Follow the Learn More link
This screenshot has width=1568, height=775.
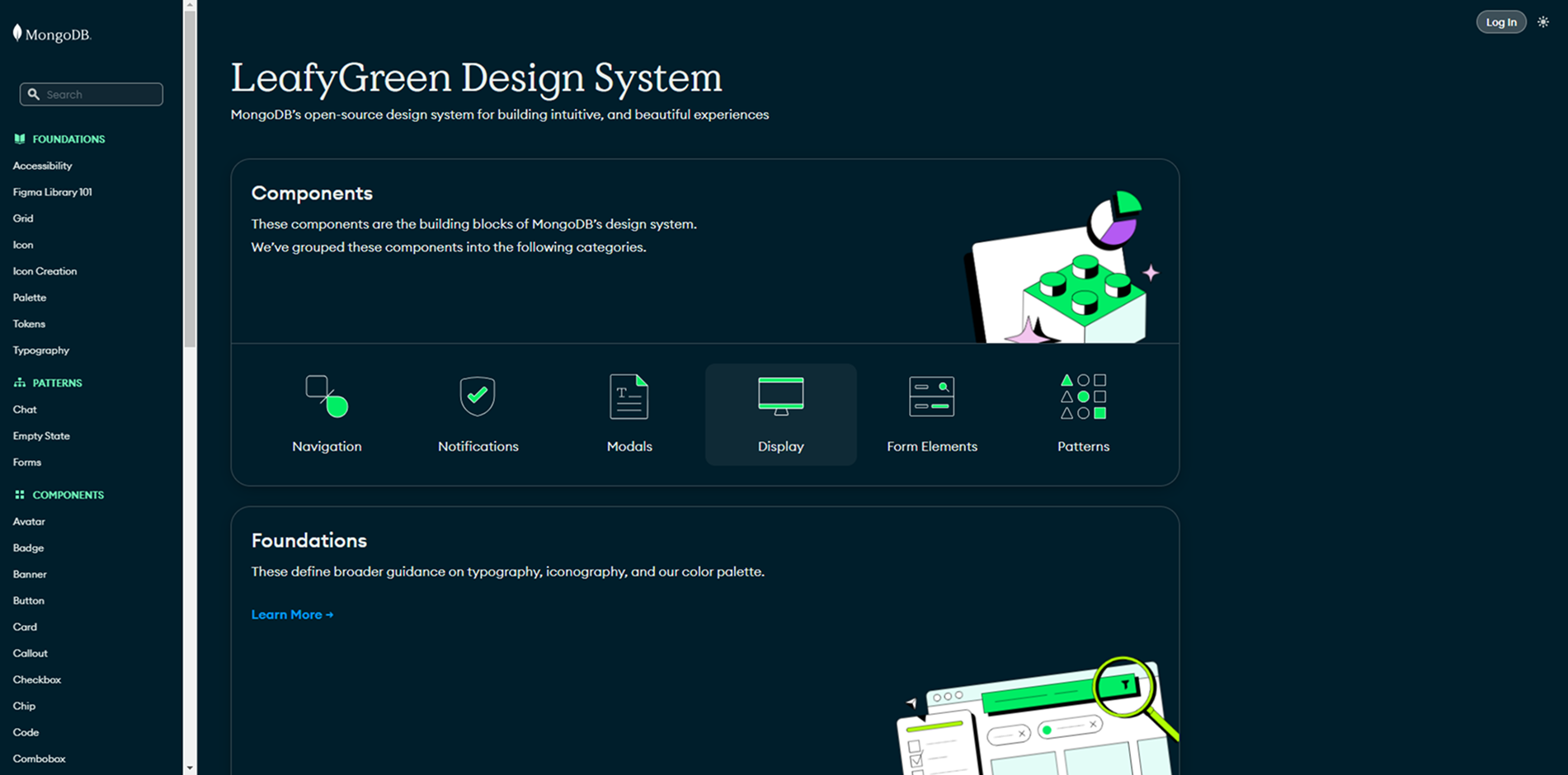pos(292,614)
